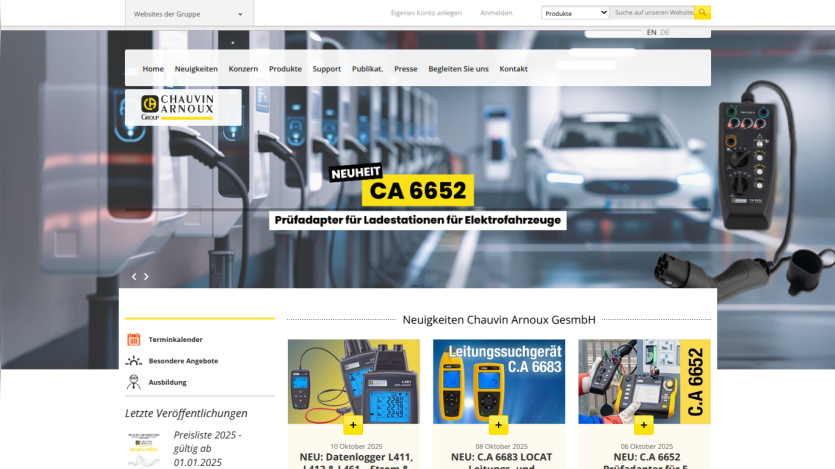
Task: Click plus button under Datenlogger L411 card
Action: [353, 425]
